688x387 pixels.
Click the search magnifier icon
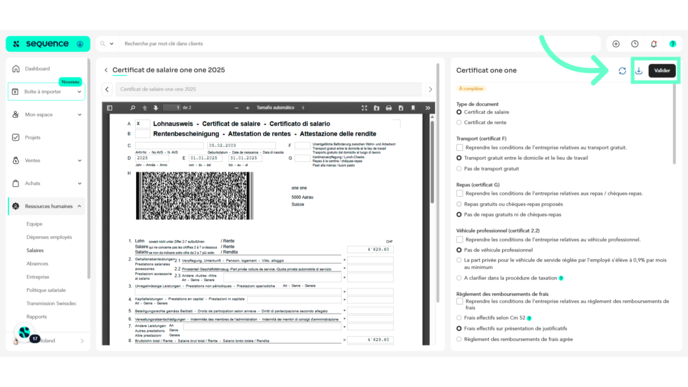[x=103, y=44]
